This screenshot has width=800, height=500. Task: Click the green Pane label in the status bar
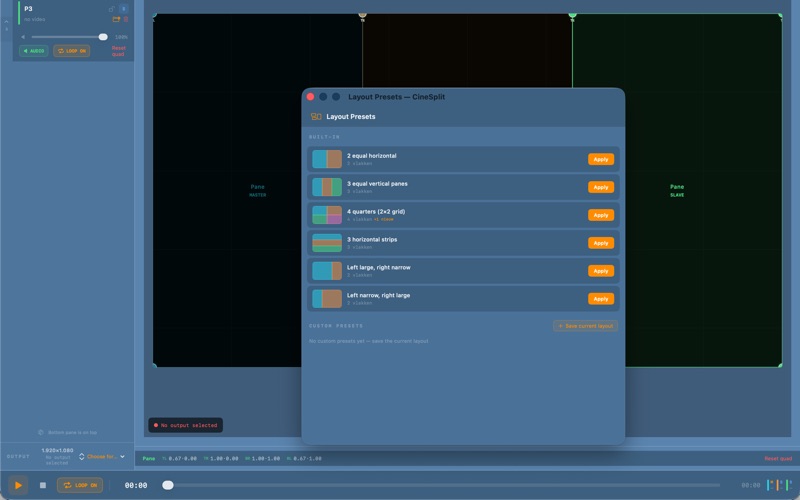pos(148,459)
